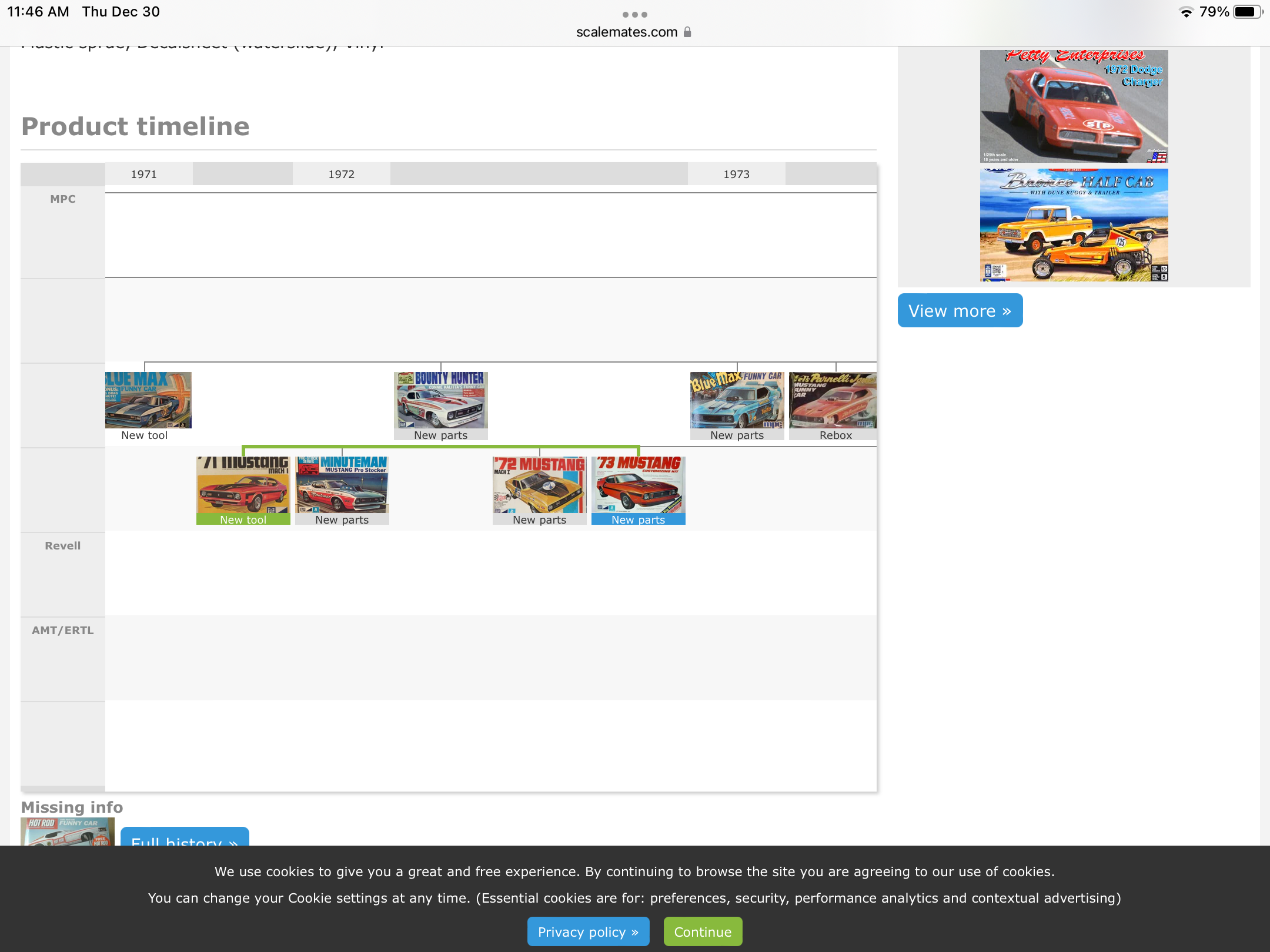
Task: Click the View more button
Action: pos(960,311)
